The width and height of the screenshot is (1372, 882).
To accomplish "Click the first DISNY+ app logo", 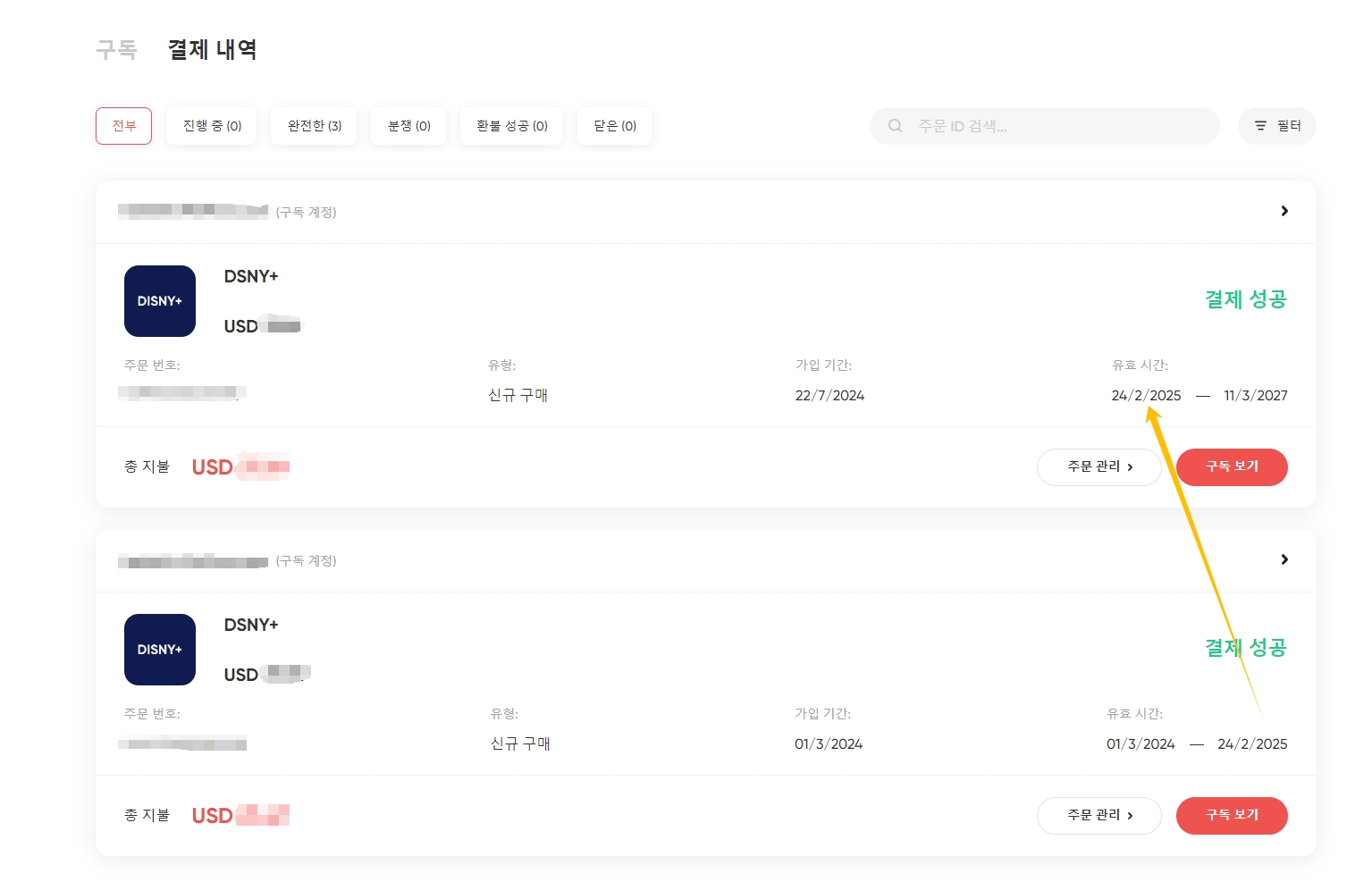I will (160, 301).
